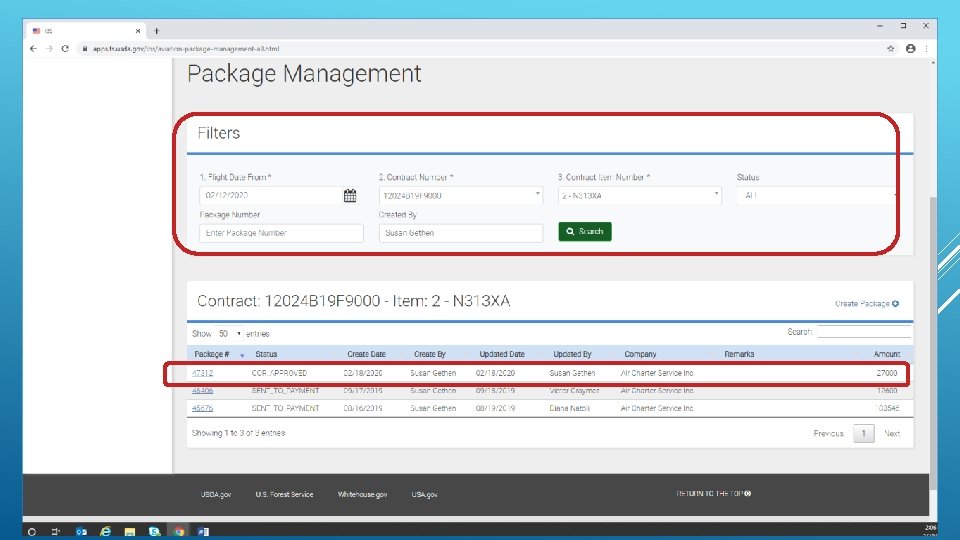Reload the page with refresh icon

coord(65,48)
